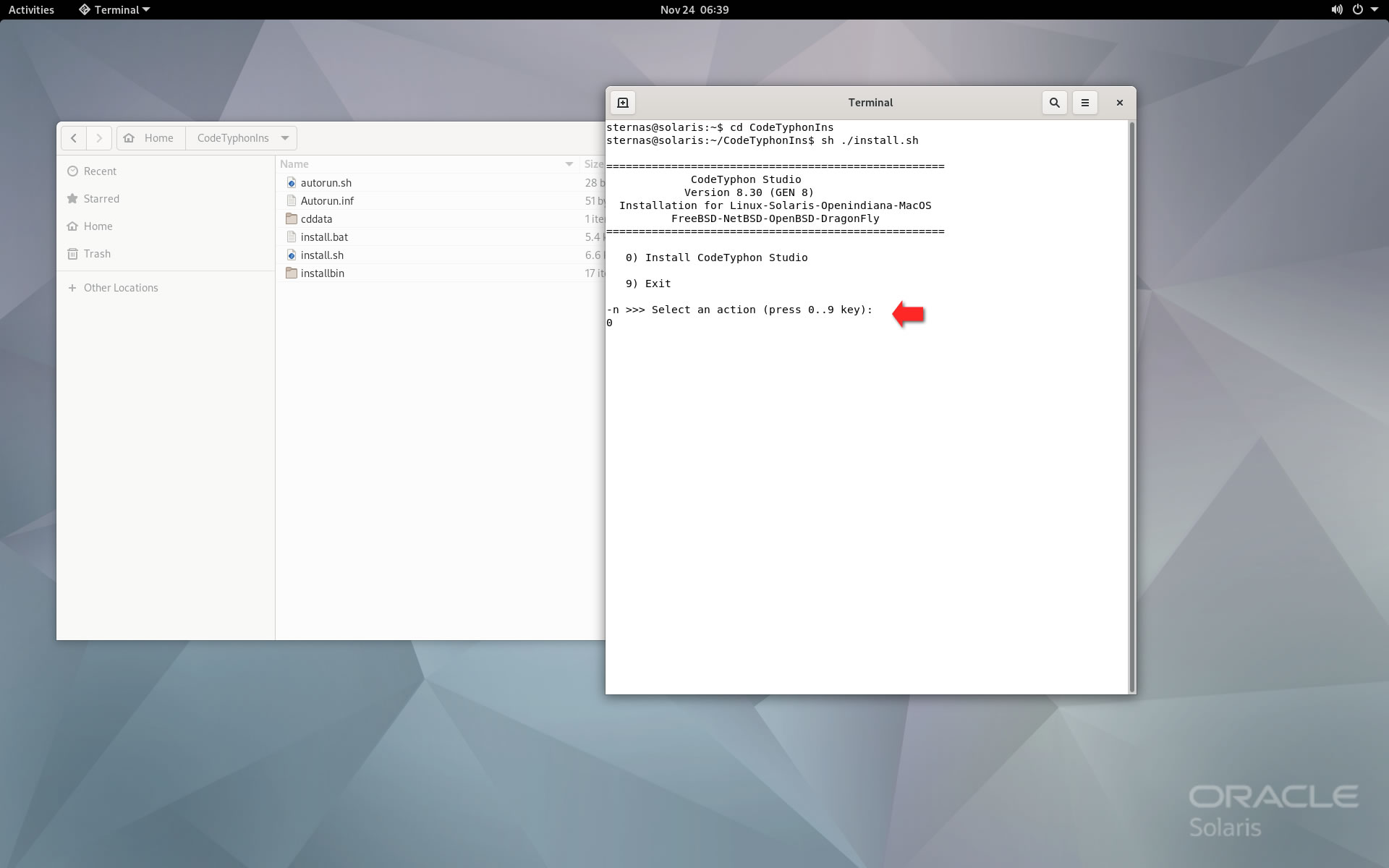Select the cddata folder icon
The height and width of the screenshot is (868, 1389).
pyautogui.click(x=292, y=219)
